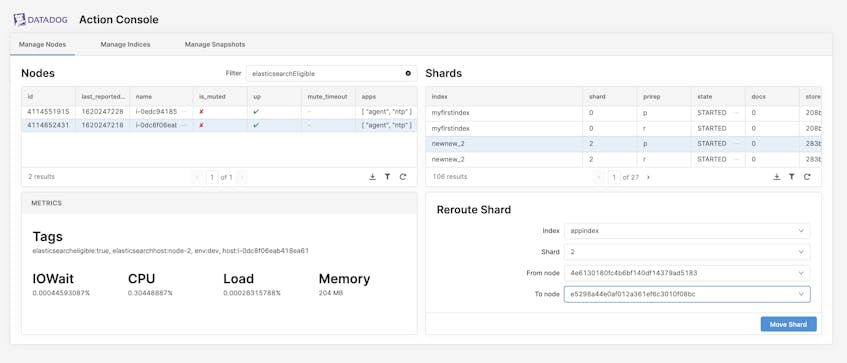Click the Shards page number box

pos(614,177)
